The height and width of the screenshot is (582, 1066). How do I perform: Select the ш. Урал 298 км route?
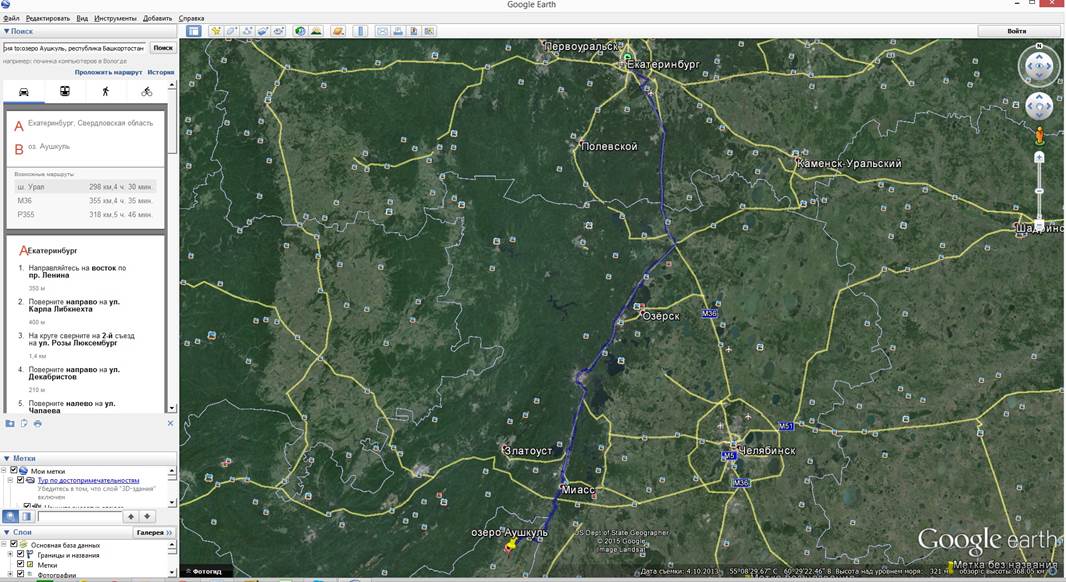[85, 186]
